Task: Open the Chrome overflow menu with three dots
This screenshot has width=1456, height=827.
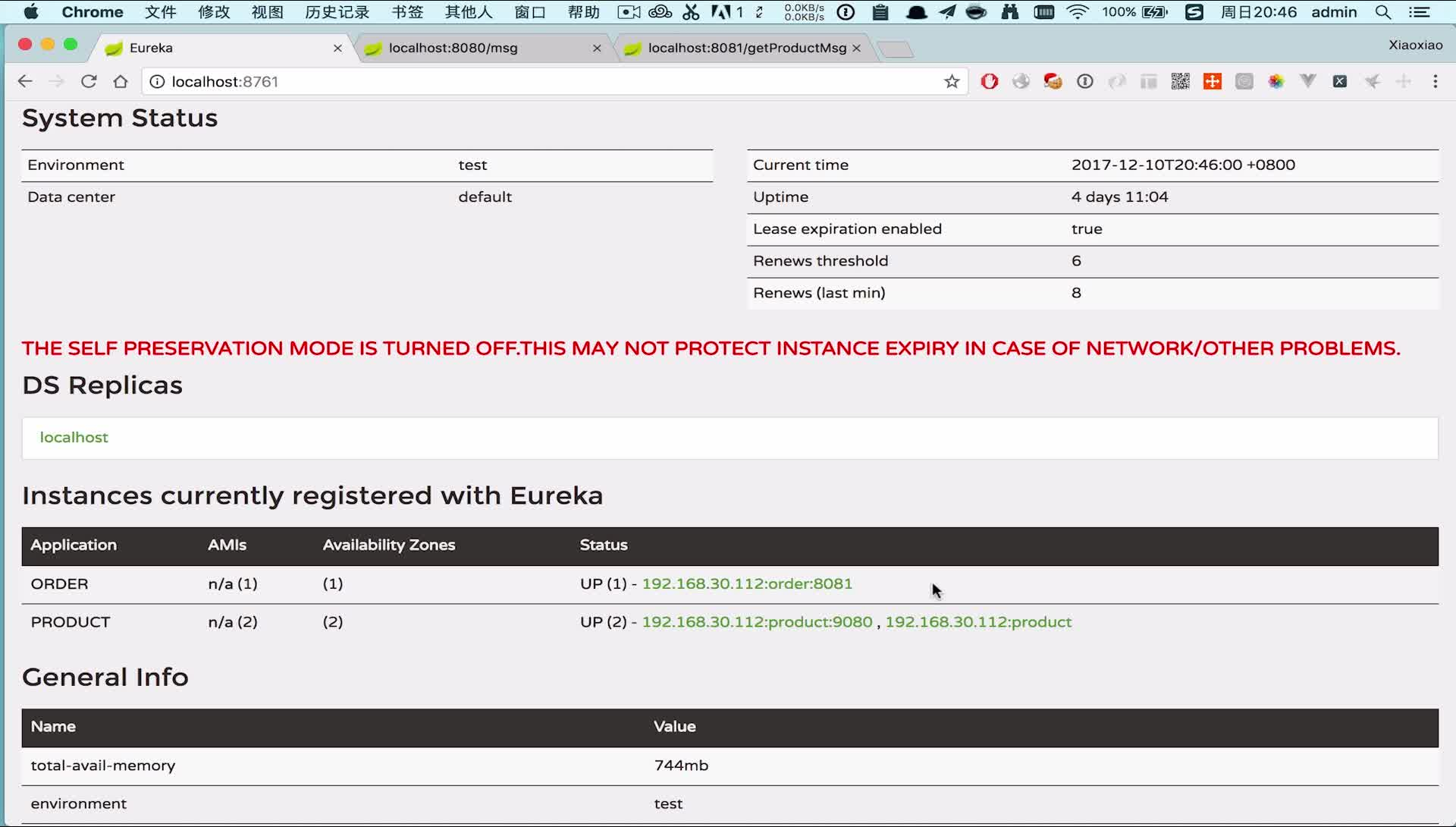Action: (1435, 81)
